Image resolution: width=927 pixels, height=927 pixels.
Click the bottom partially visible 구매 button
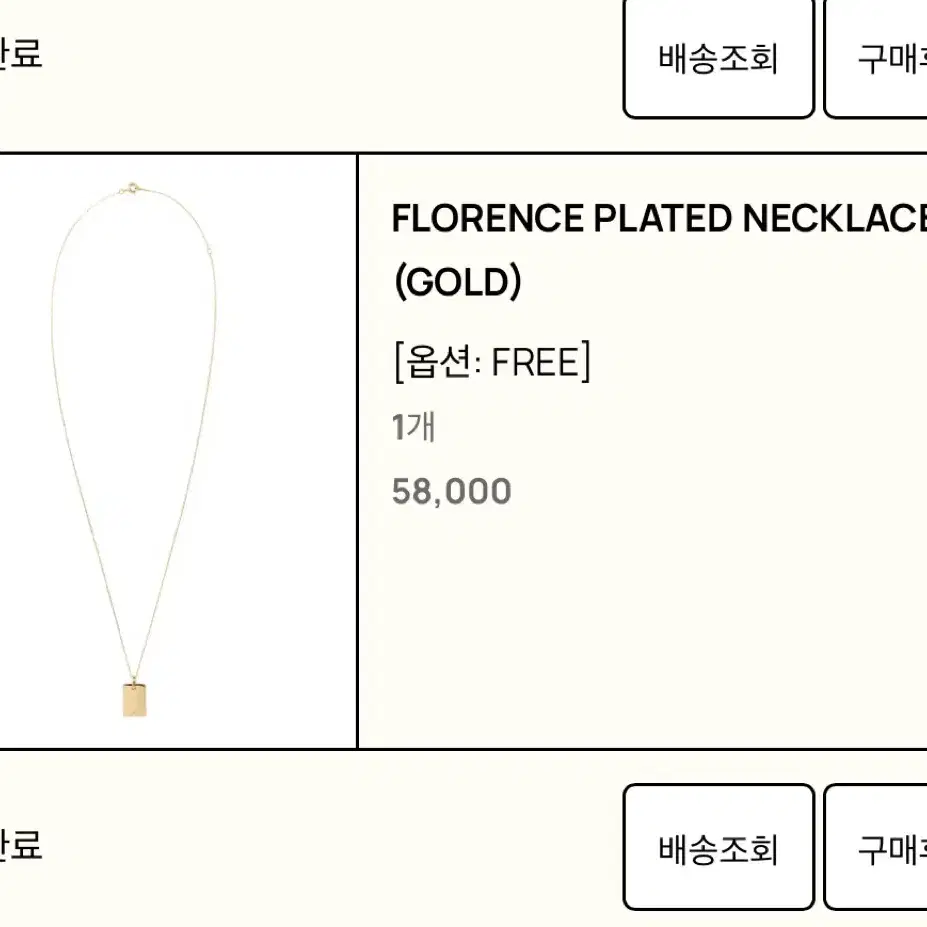pyautogui.click(x=876, y=847)
